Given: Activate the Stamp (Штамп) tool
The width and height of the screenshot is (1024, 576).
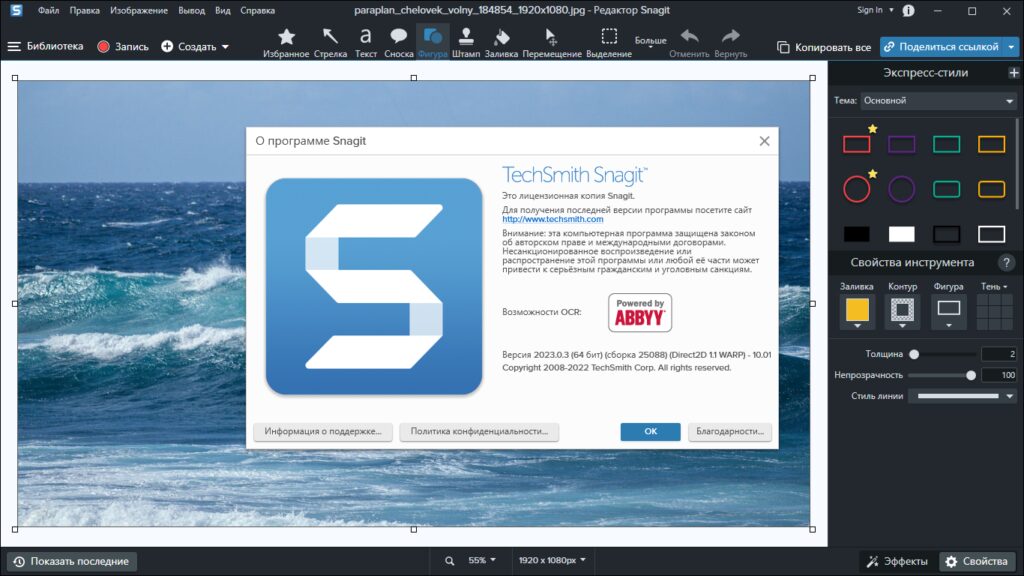Looking at the screenshot, I should [x=465, y=40].
